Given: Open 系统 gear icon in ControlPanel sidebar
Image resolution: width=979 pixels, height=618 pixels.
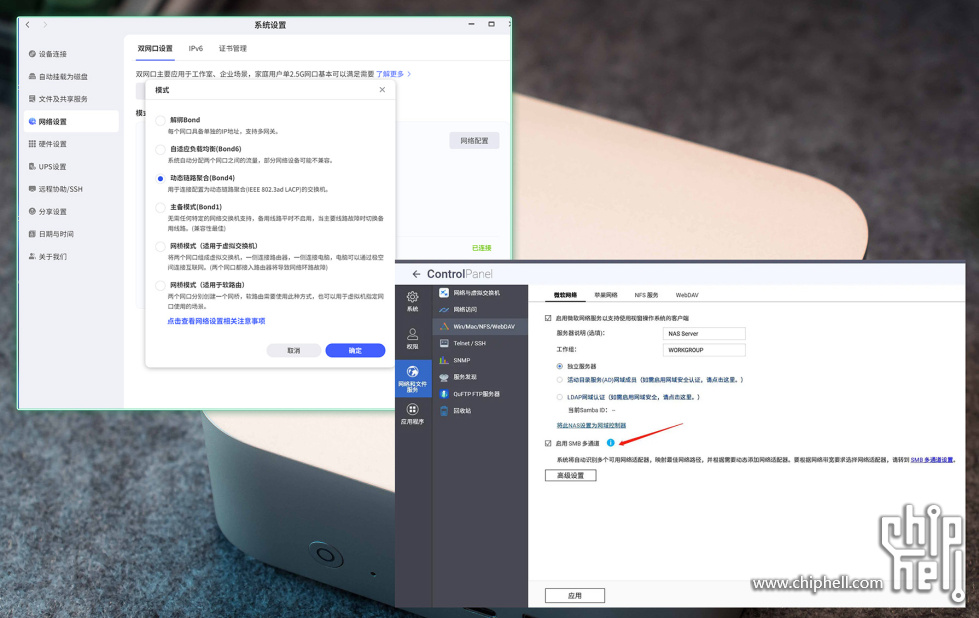Looking at the screenshot, I should 412,297.
